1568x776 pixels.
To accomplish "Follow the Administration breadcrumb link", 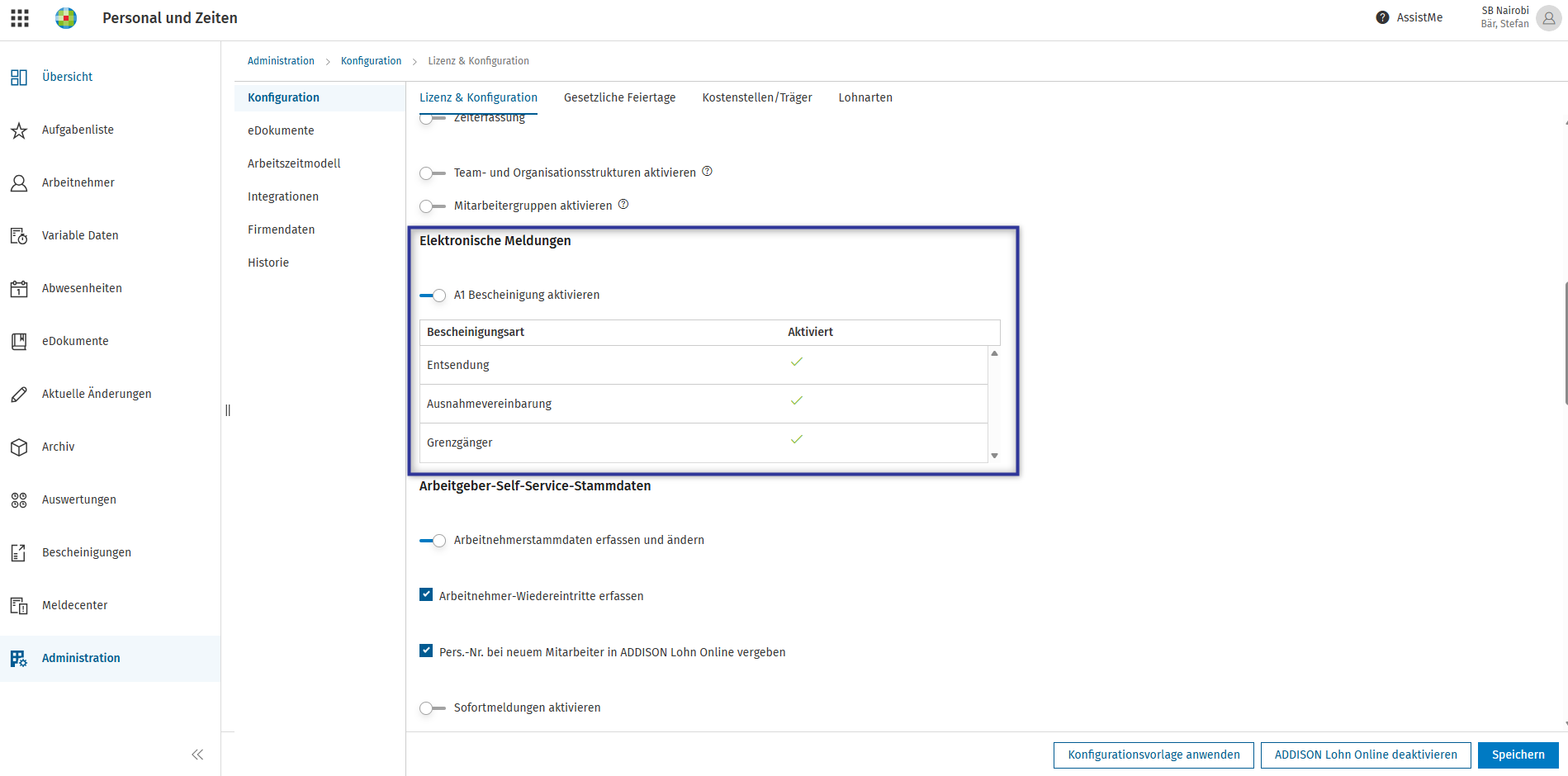I will pyautogui.click(x=281, y=61).
